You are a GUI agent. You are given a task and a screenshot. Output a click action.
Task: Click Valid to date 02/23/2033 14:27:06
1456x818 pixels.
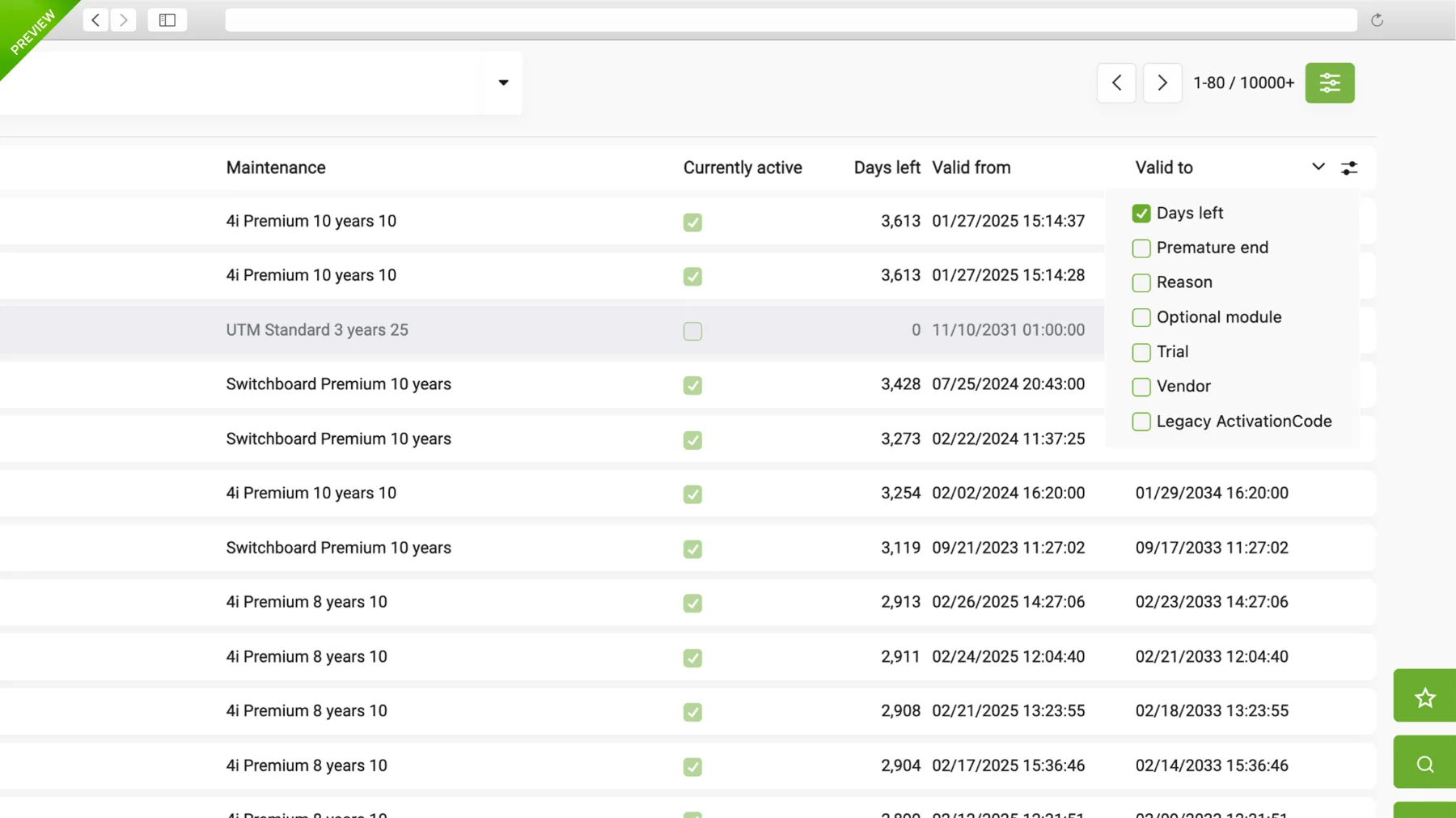point(1212,602)
